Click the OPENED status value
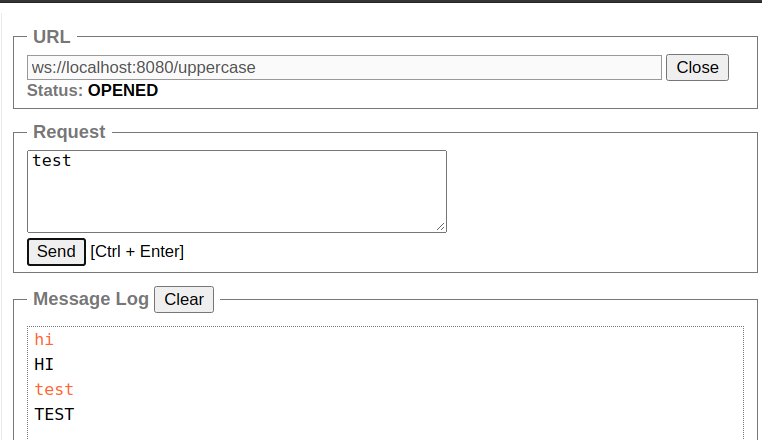Screen dimensions: 762x440 point(123,91)
